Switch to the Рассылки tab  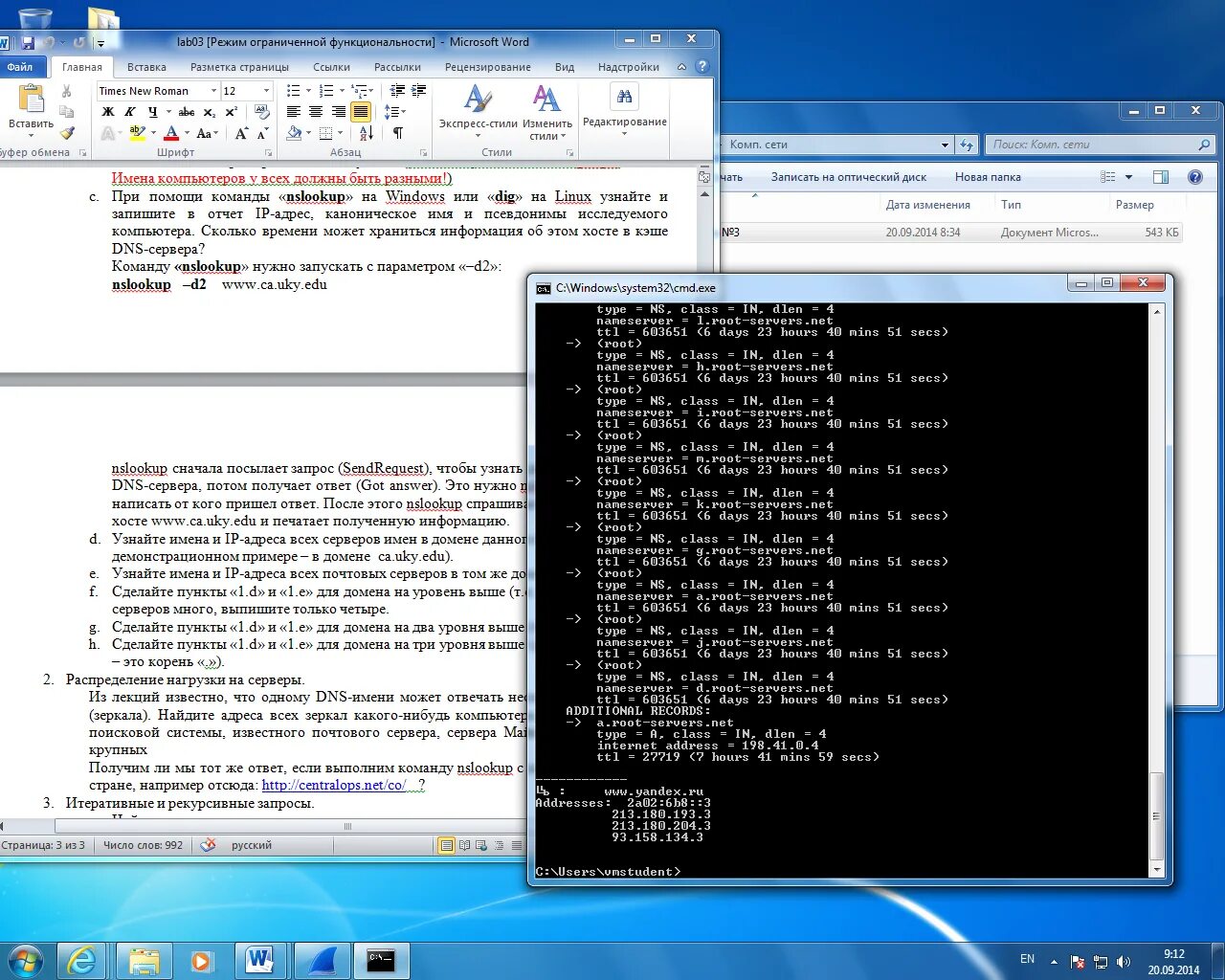(x=397, y=67)
